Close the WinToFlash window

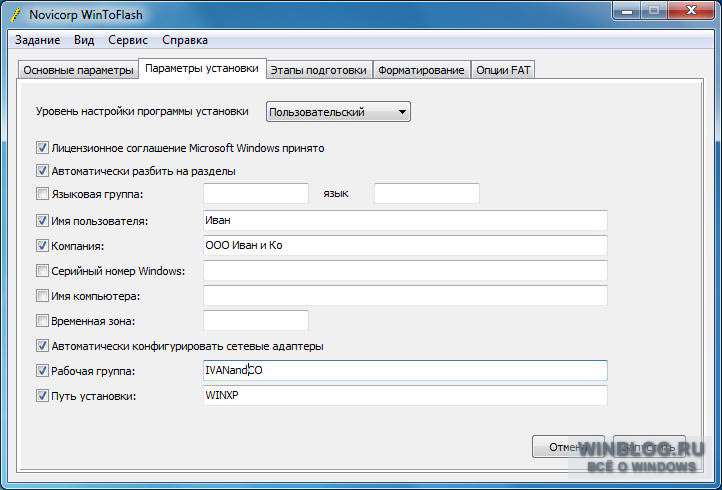692,11
